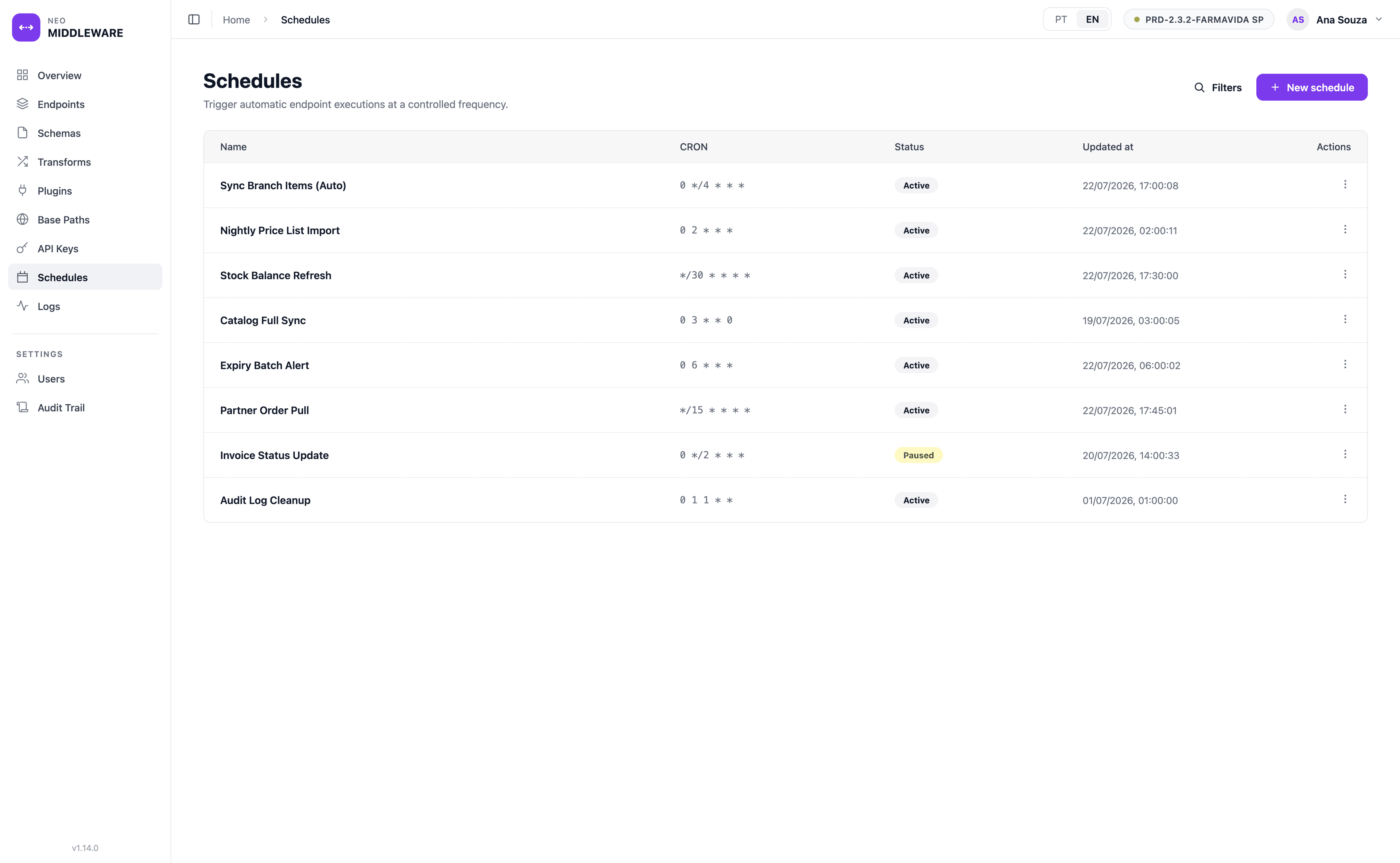The width and height of the screenshot is (1400, 863).
Task: Open actions menu for Expiry Batch Alert
Action: pyautogui.click(x=1345, y=364)
